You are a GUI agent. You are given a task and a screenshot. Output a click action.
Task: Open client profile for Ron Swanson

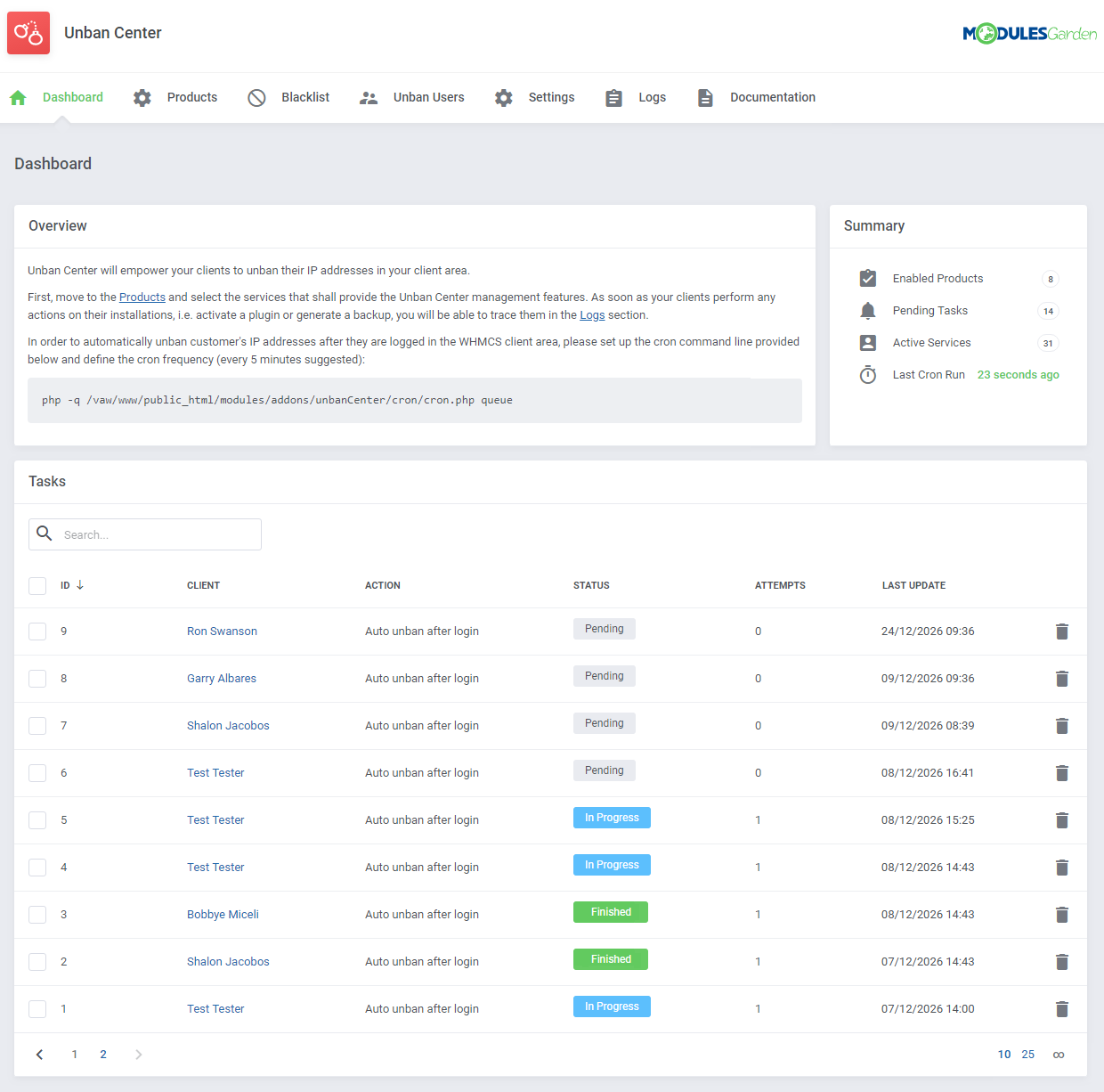point(222,631)
